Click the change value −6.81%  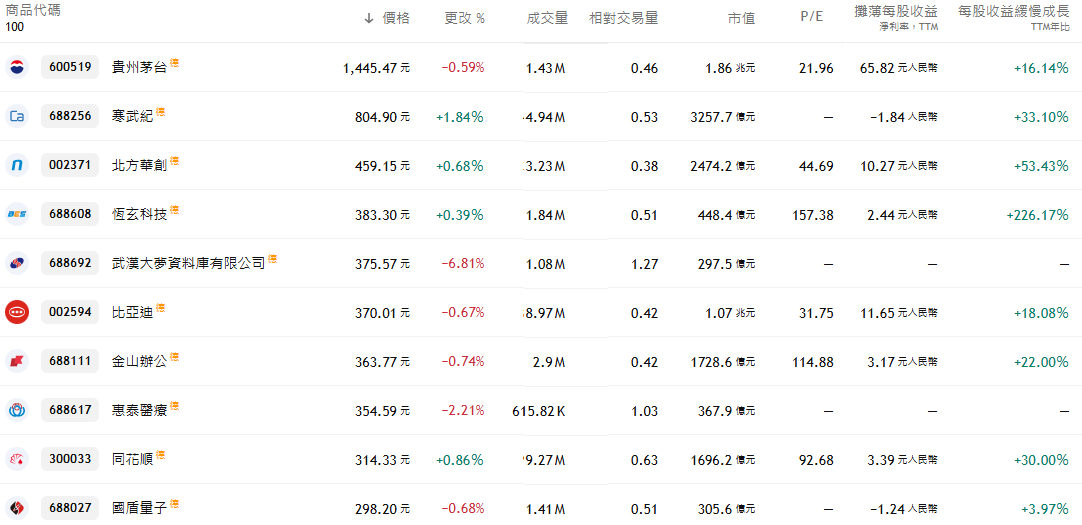coord(463,264)
